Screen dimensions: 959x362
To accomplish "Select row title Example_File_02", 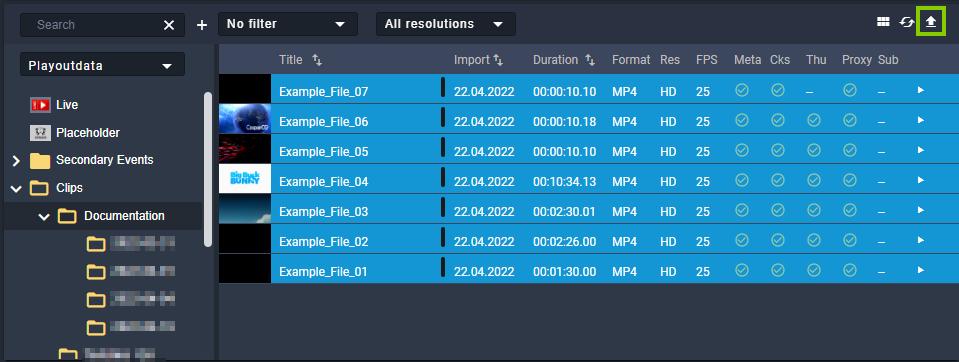I will [324, 242].
